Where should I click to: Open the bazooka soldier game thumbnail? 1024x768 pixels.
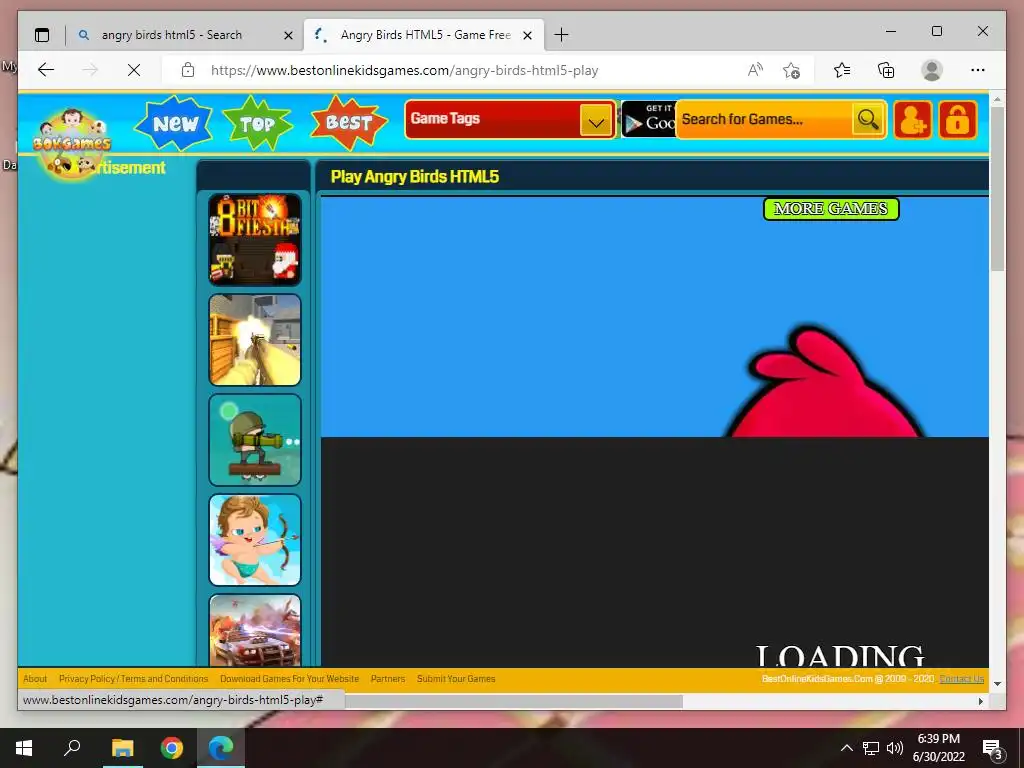pos(255,440)
